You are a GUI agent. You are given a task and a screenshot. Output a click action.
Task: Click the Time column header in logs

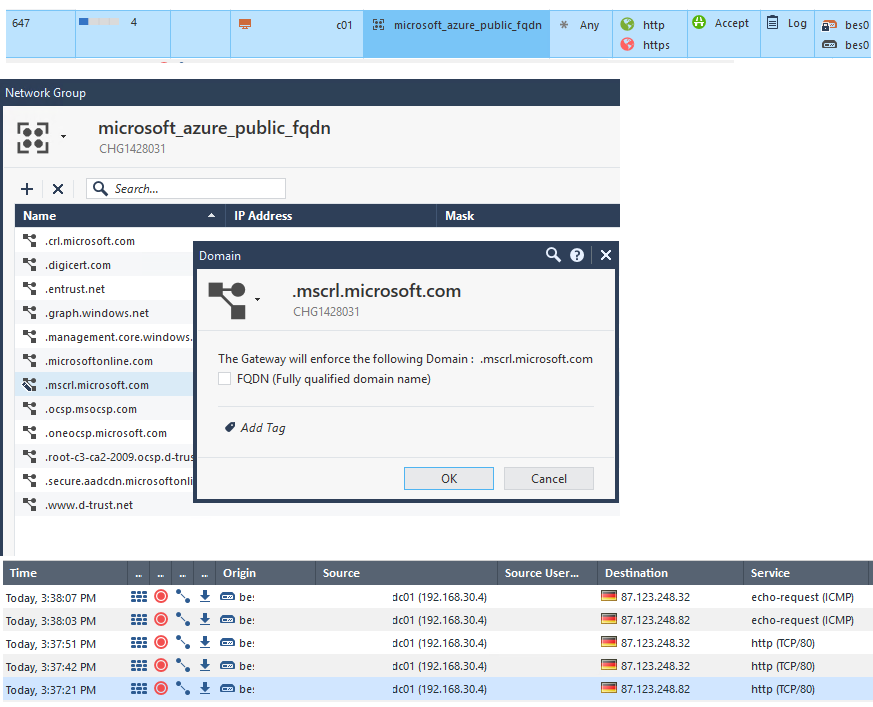(x=65, y=573)
